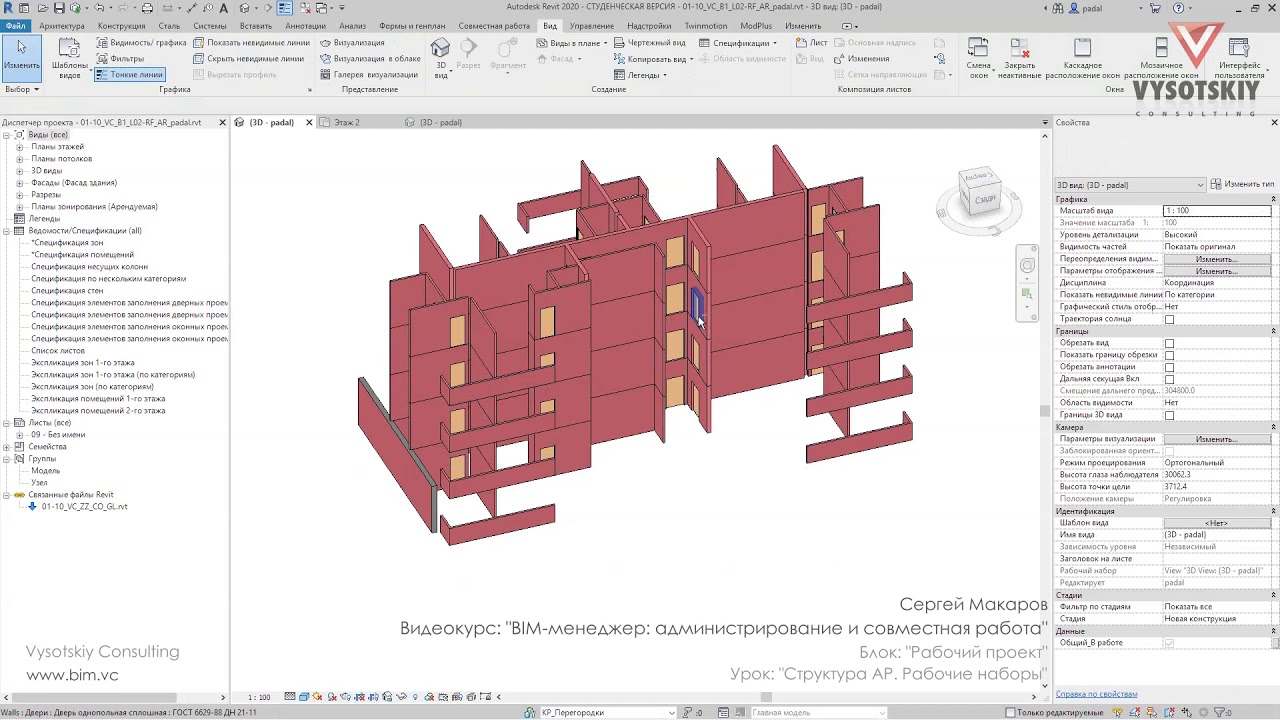Image resolution: width=1280 pixels, height=720 pixels.
Task: Click the <Нет> Шаблон вида button
Action: [x=1216, y=523]
